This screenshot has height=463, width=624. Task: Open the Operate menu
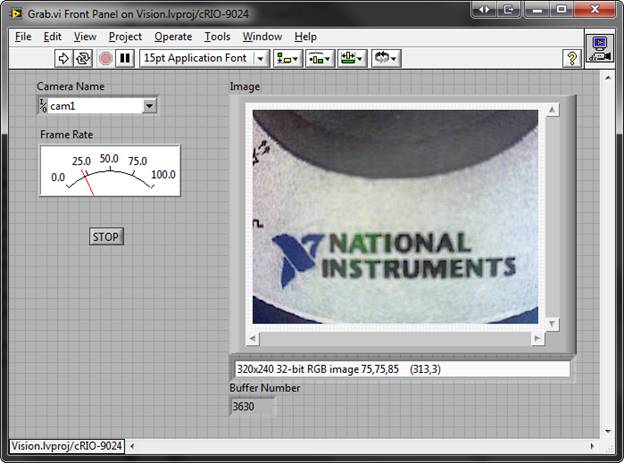point(173,37)
